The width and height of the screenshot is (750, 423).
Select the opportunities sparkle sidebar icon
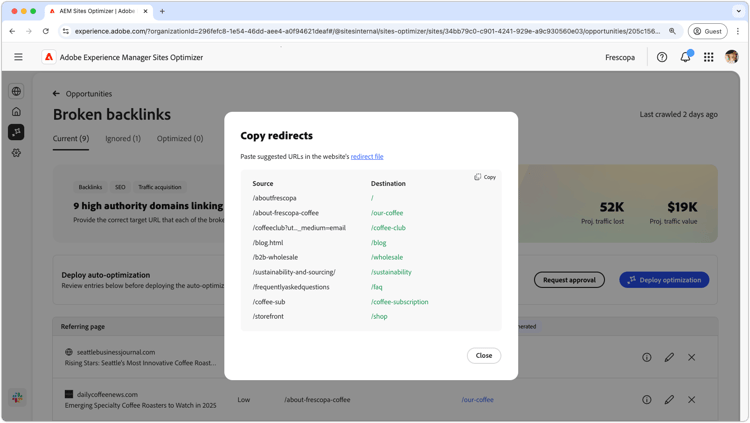(16, 132)
